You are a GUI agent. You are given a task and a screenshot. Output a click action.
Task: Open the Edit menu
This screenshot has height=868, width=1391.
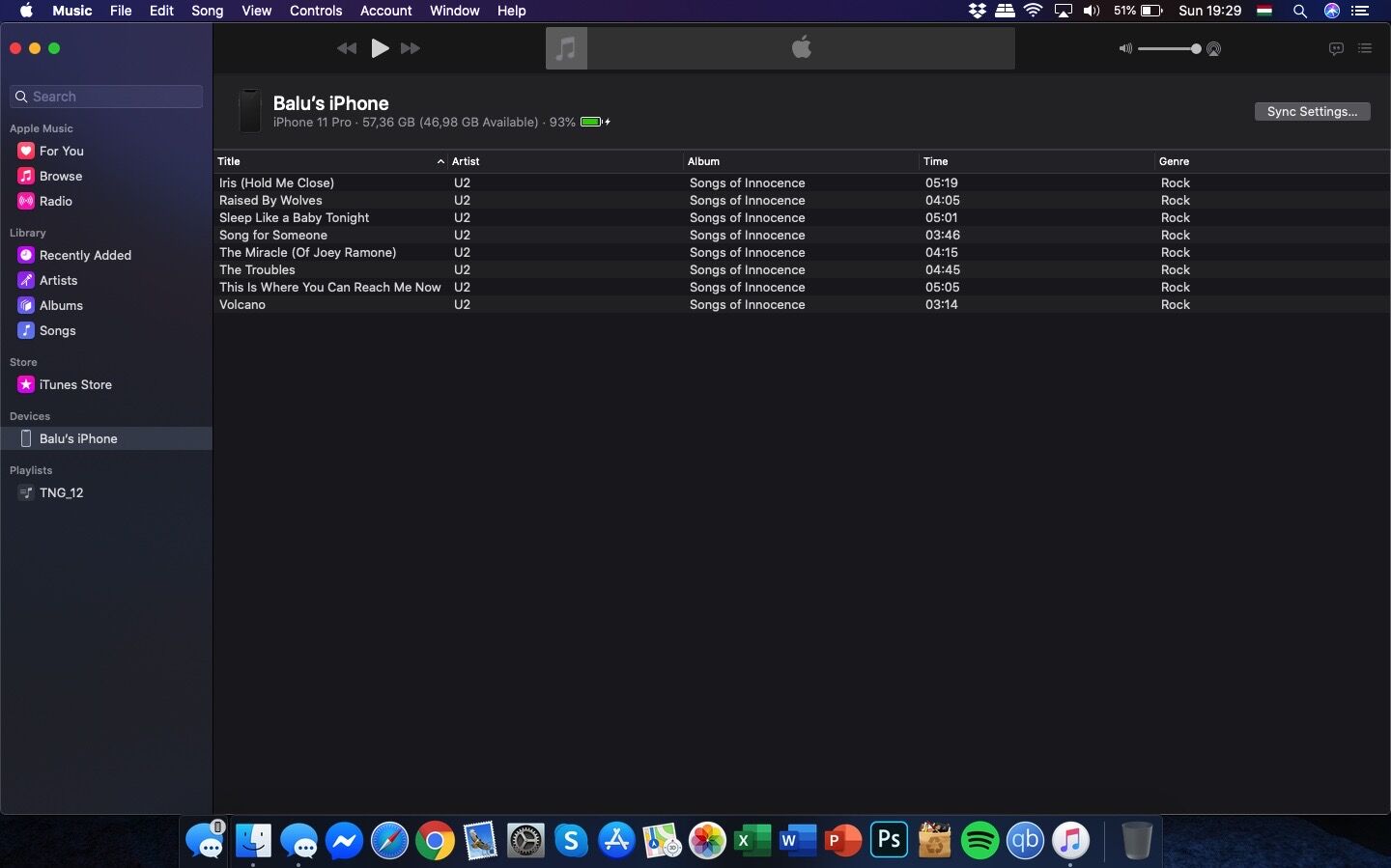tap(161, 11)
